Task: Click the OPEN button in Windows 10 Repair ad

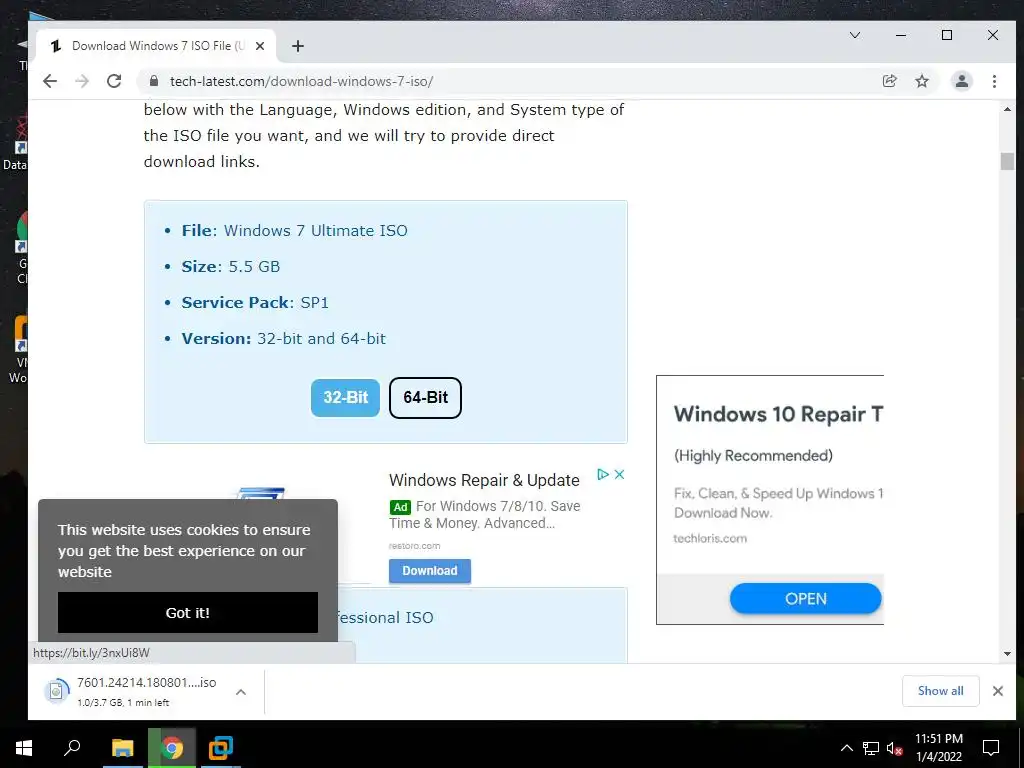Action: [805, 598]
